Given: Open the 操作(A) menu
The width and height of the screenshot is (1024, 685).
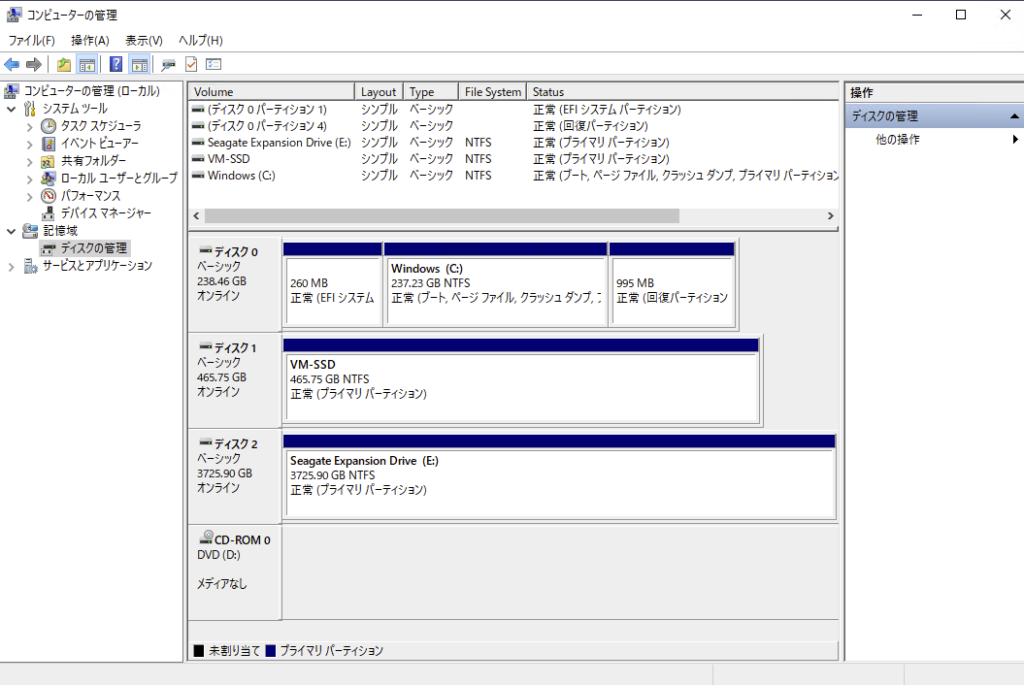Looking at the screenshot, I should [89, 40].
